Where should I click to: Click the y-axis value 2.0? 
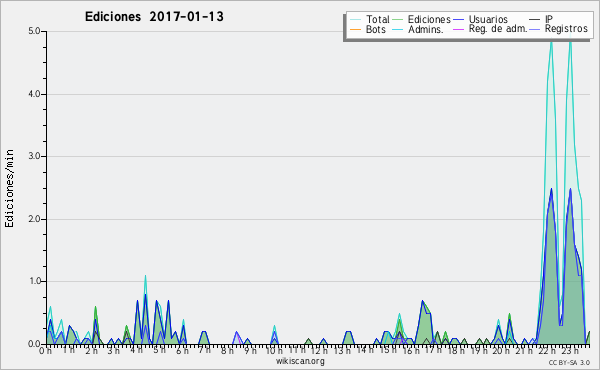point(34,219)
